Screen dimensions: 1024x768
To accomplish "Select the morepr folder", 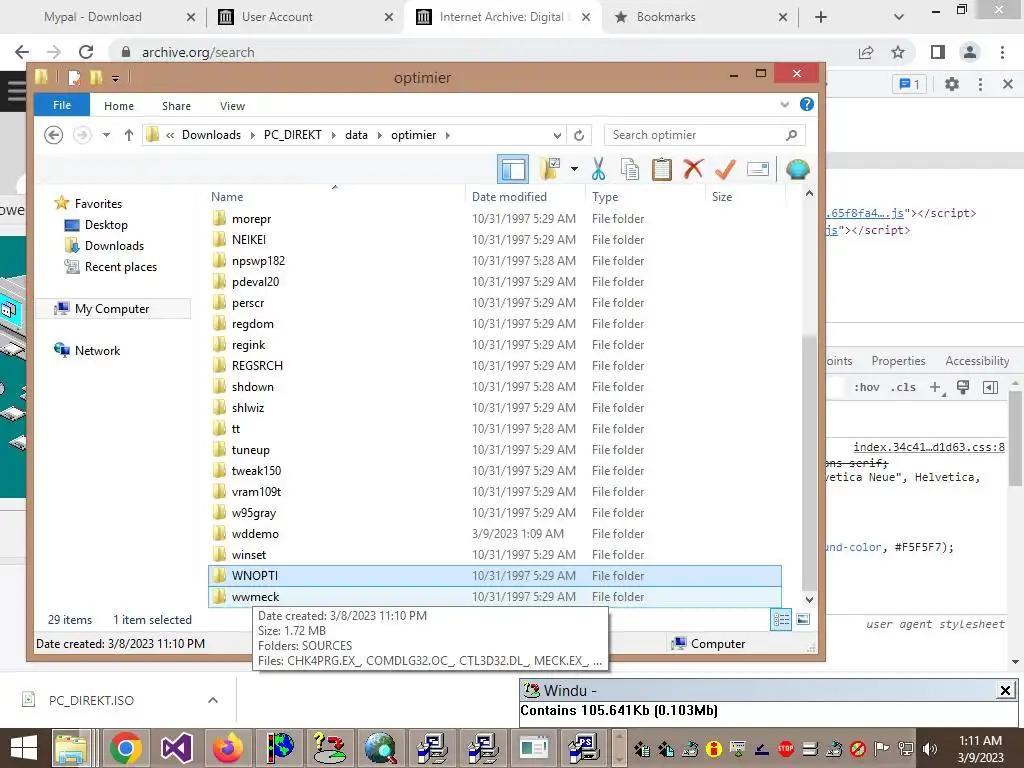I will (x=494, y=219).
